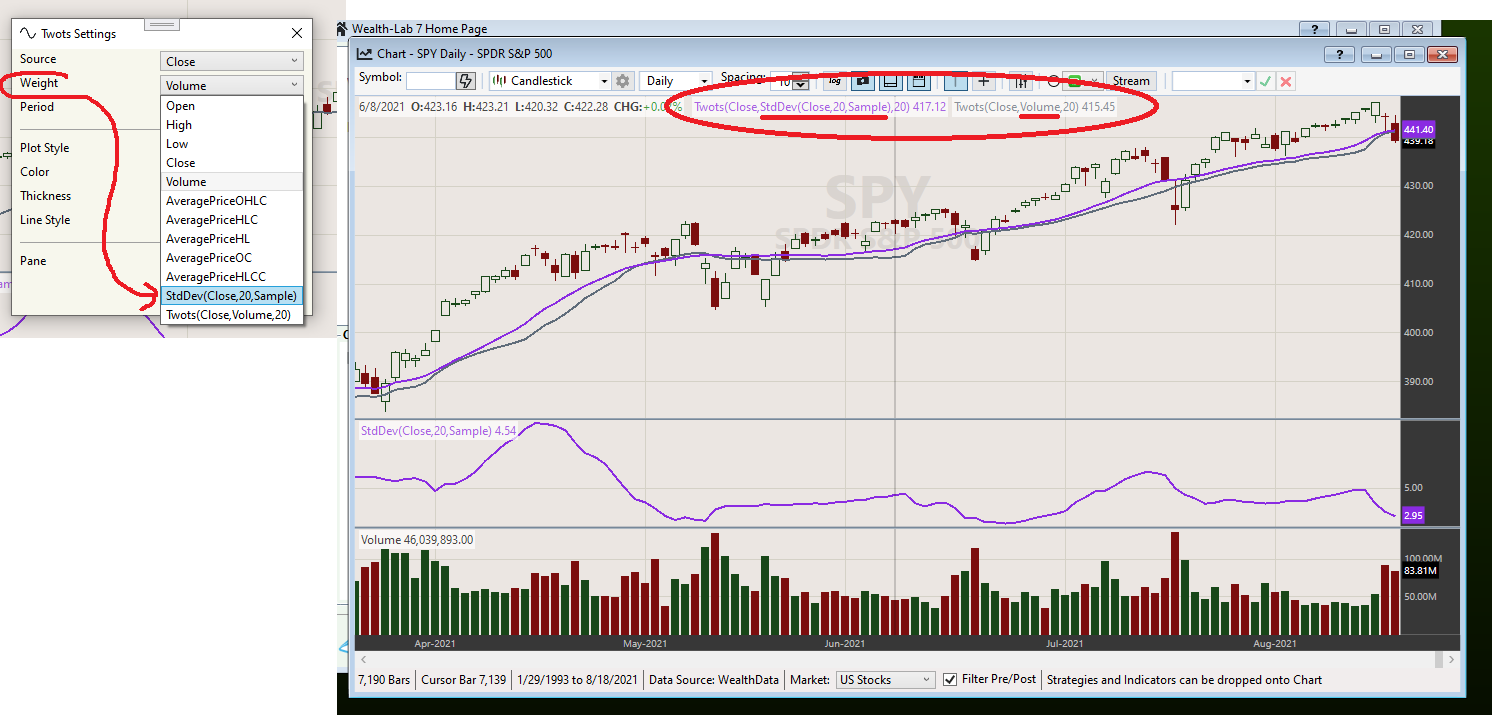1492x715 pixels.
Task: Click into the Symbol input field
Action: pos(431,81)
